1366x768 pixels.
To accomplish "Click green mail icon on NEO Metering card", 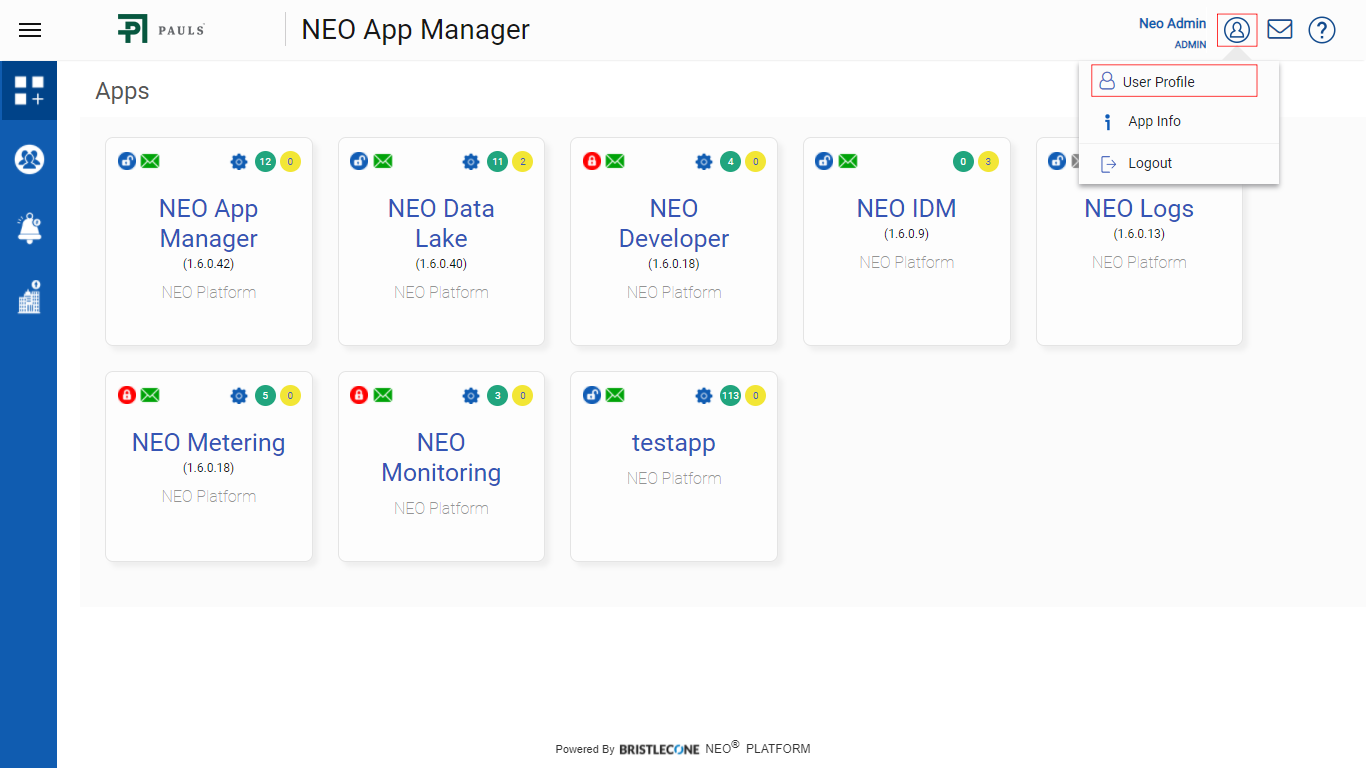I will 150,395.
